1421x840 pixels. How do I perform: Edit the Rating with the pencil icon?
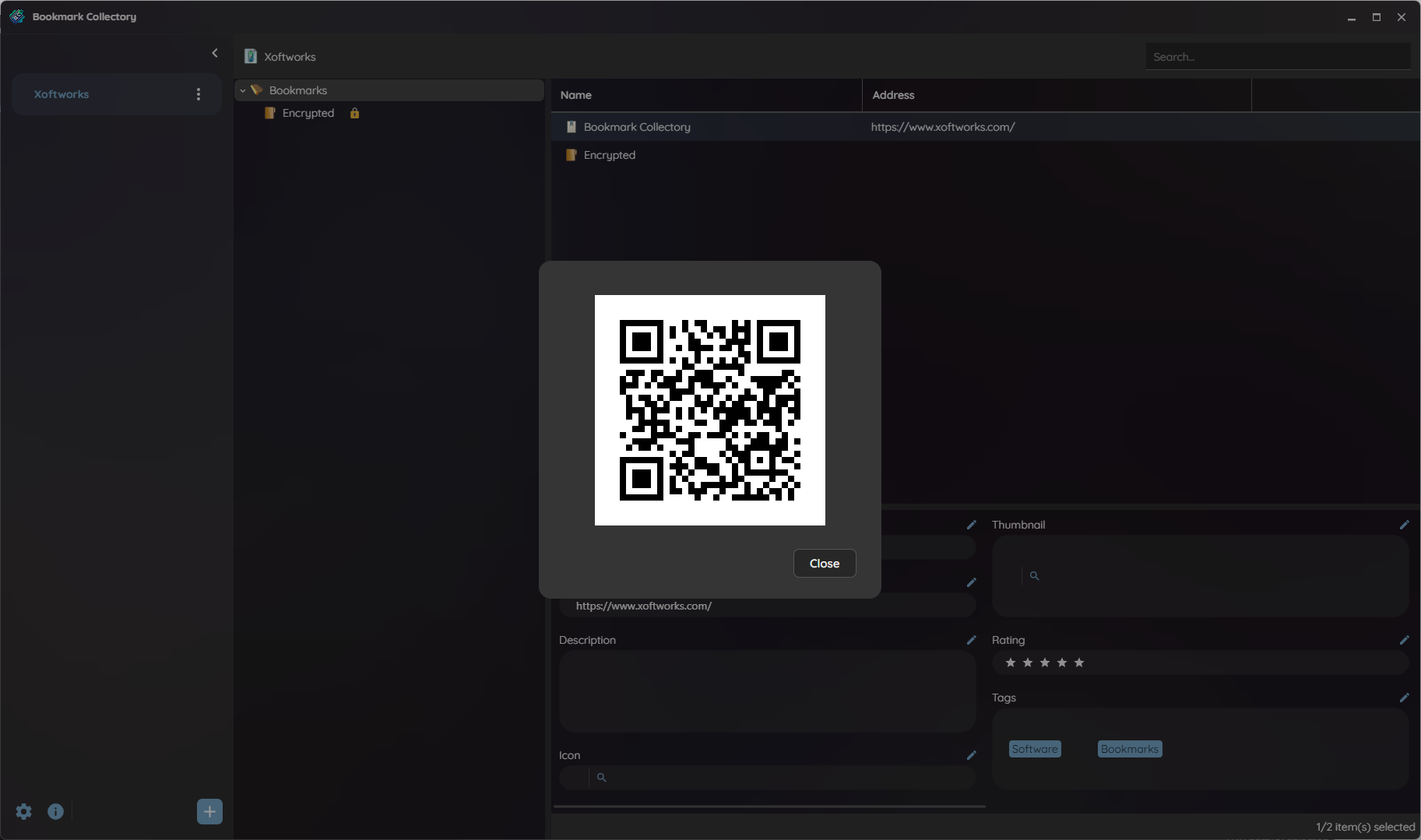coord(1404,640)
